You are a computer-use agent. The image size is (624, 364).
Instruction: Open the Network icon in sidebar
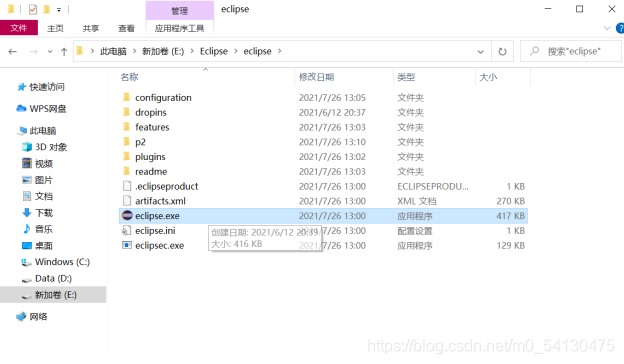[21, 317]
